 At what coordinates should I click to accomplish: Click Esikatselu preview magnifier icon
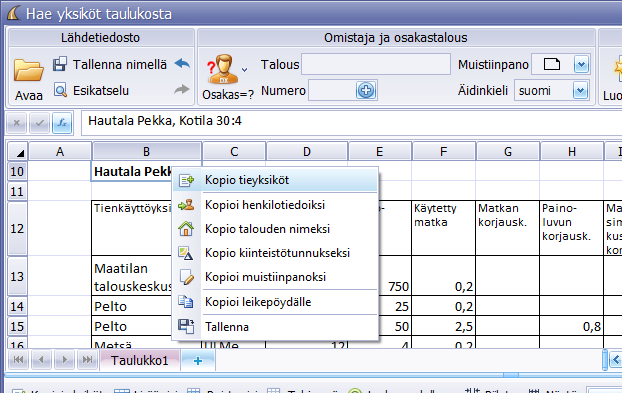coord(60,90)
